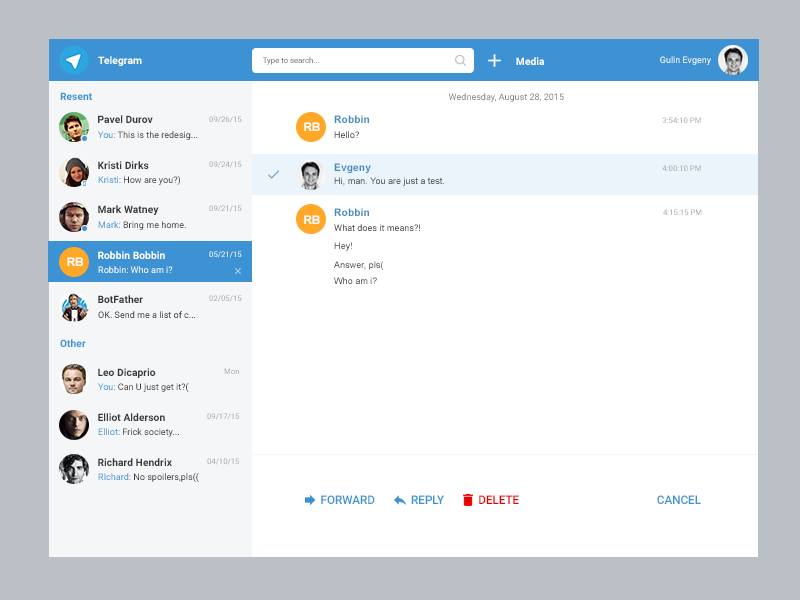Select 'What does it means?!' message
The height and width of the screenshot is (600, 800).
(x=377, y=228)
